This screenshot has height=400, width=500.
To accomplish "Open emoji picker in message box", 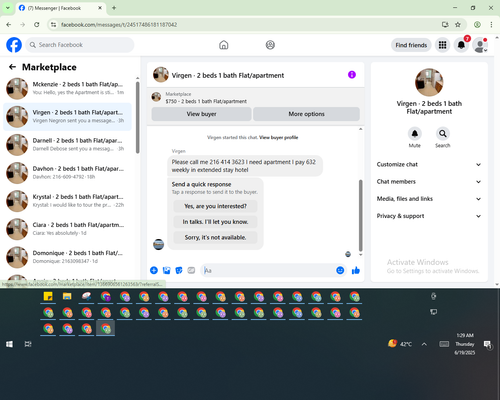I will pos(340,270).
